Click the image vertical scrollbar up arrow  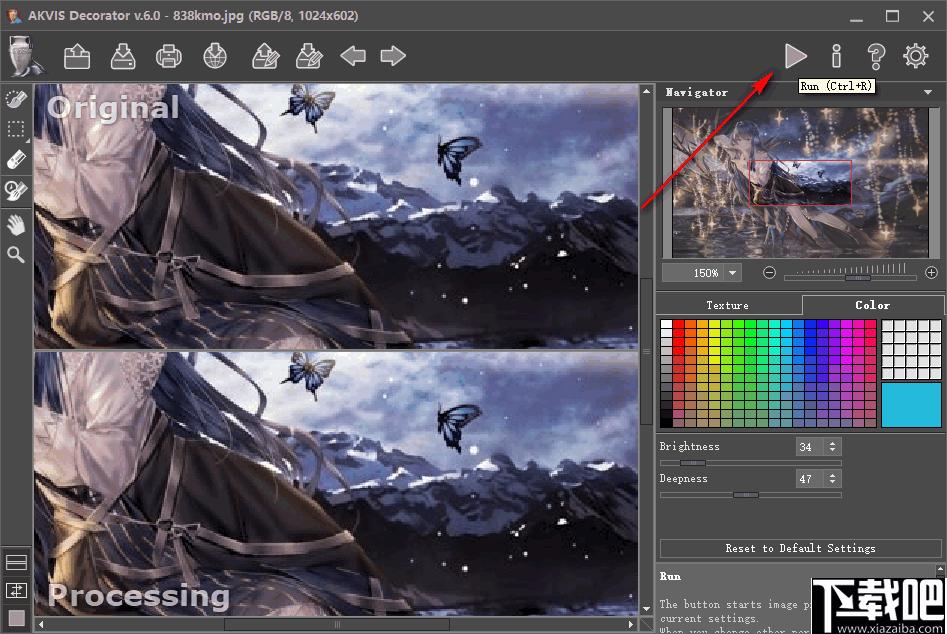(646, 92)
